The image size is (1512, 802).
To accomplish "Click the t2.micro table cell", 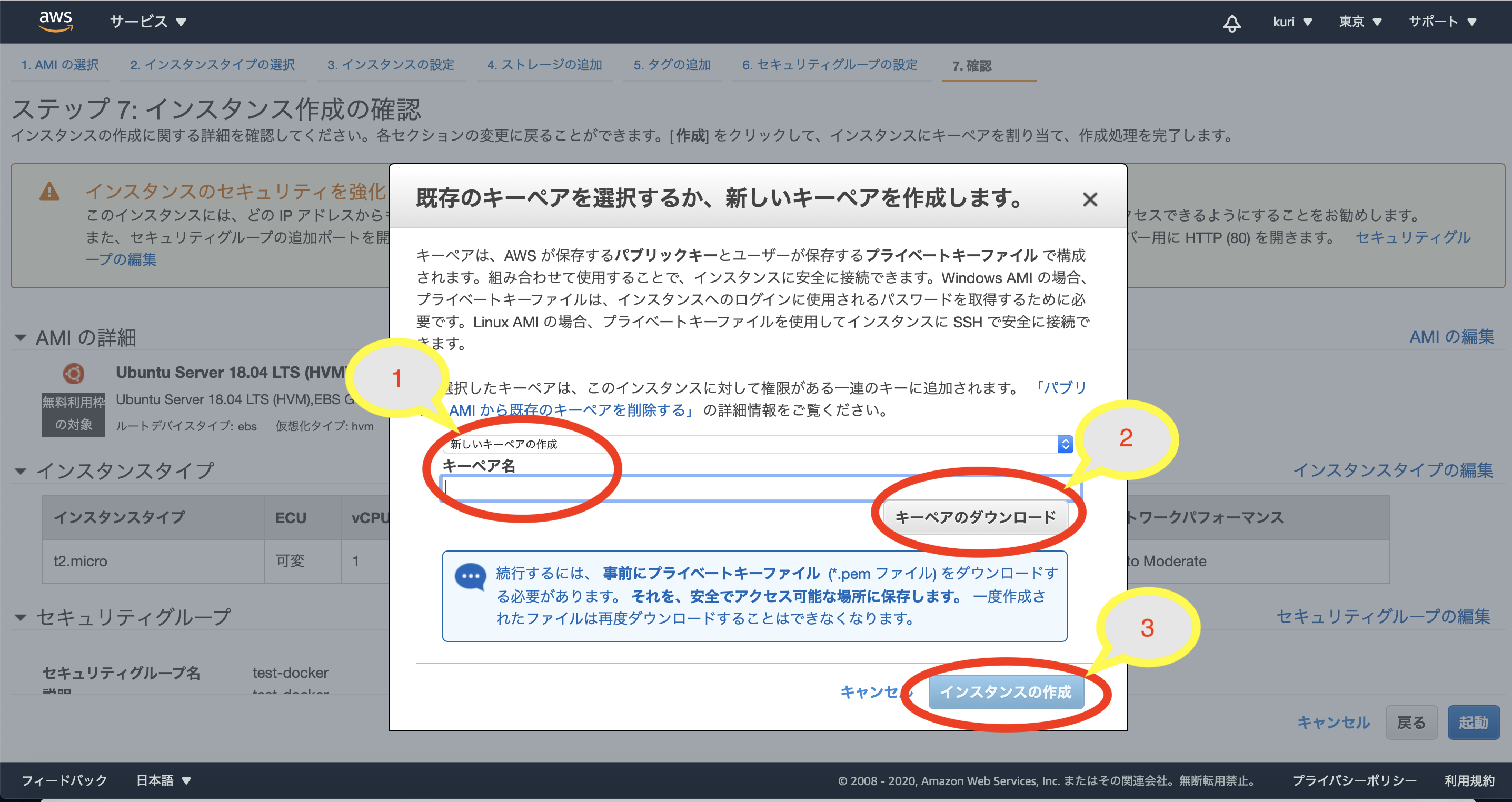I will [153, 561].
